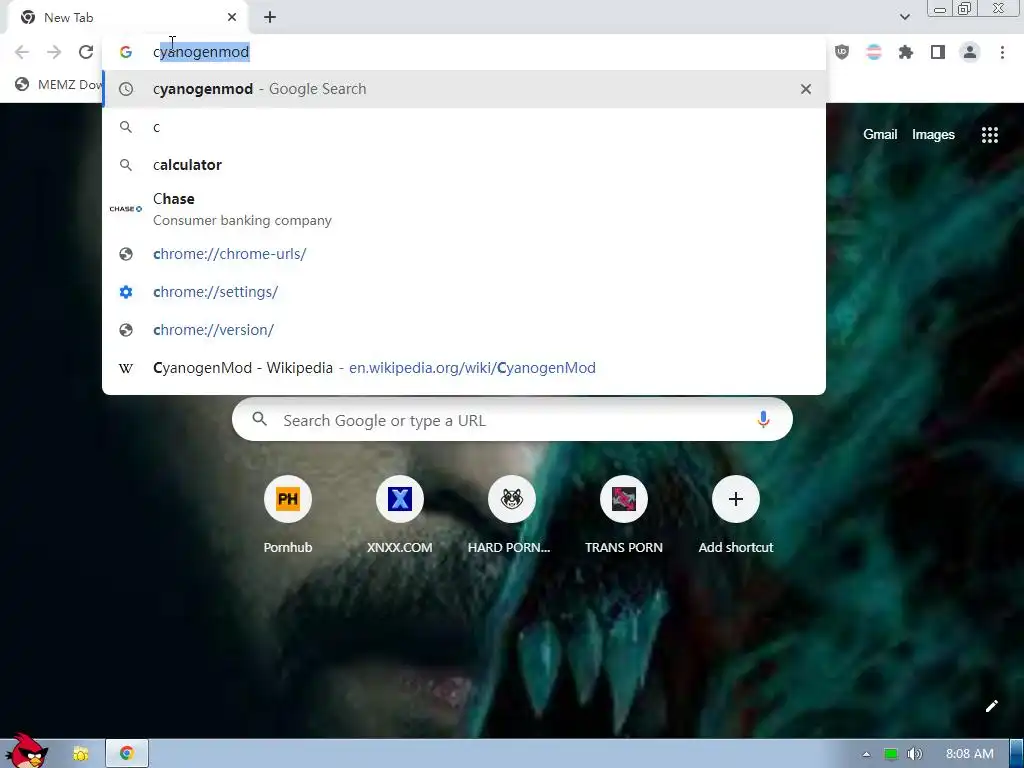This screenshot has width=1024, height=768.
Task: Select the Chase banking company suggestion
Action: pyautogui.click(x=464, y=209)
